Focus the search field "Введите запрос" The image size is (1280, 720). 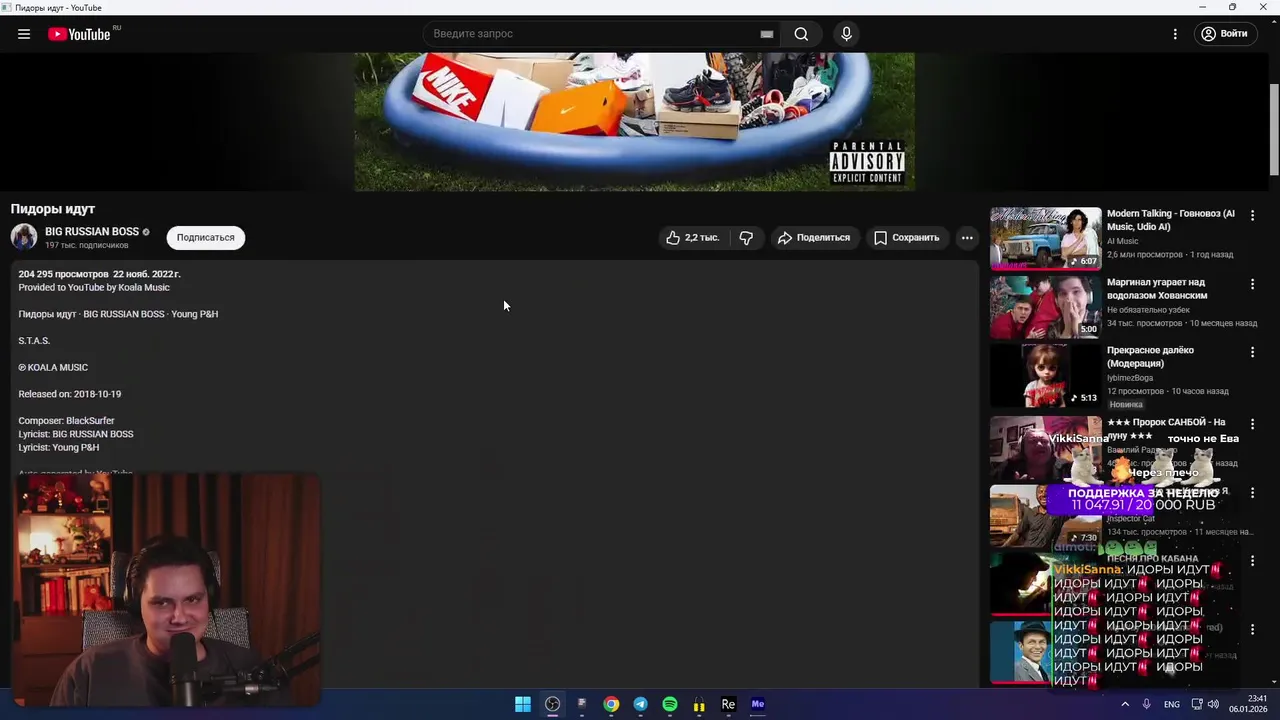pyautogui.click(x=590, y=34)
